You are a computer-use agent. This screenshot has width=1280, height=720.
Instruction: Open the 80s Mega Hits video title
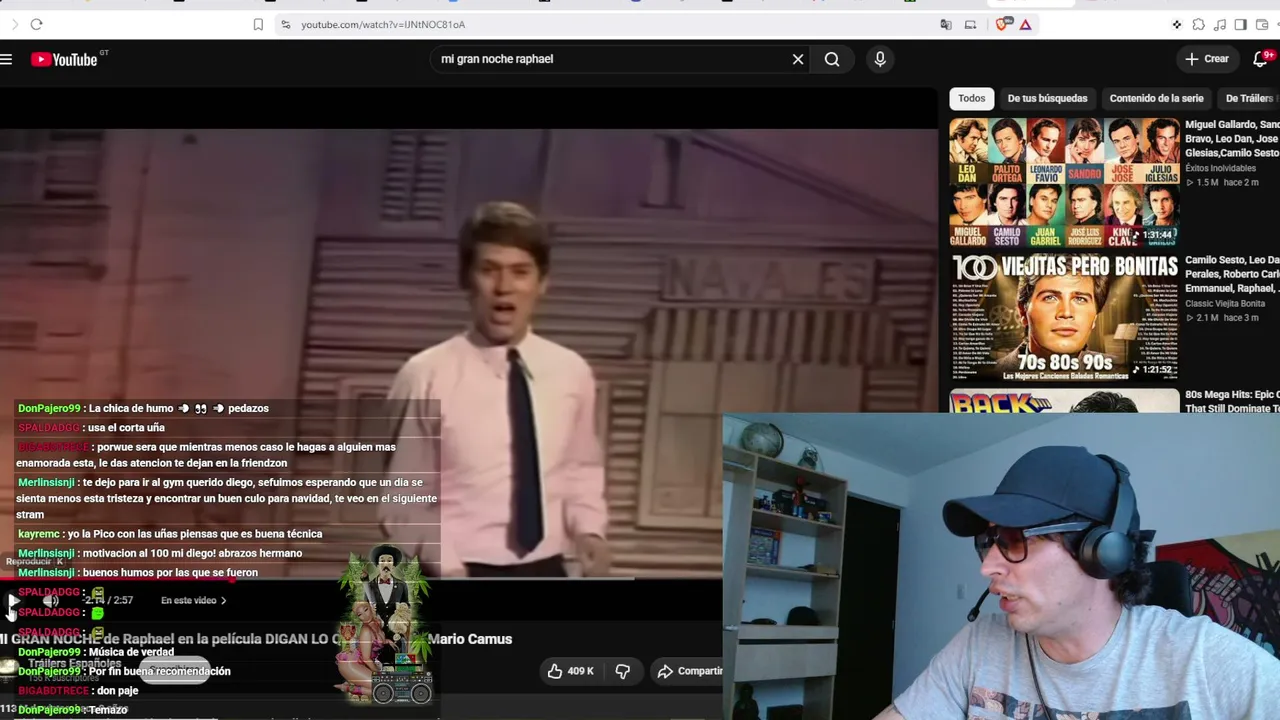tap(1232, 401)
